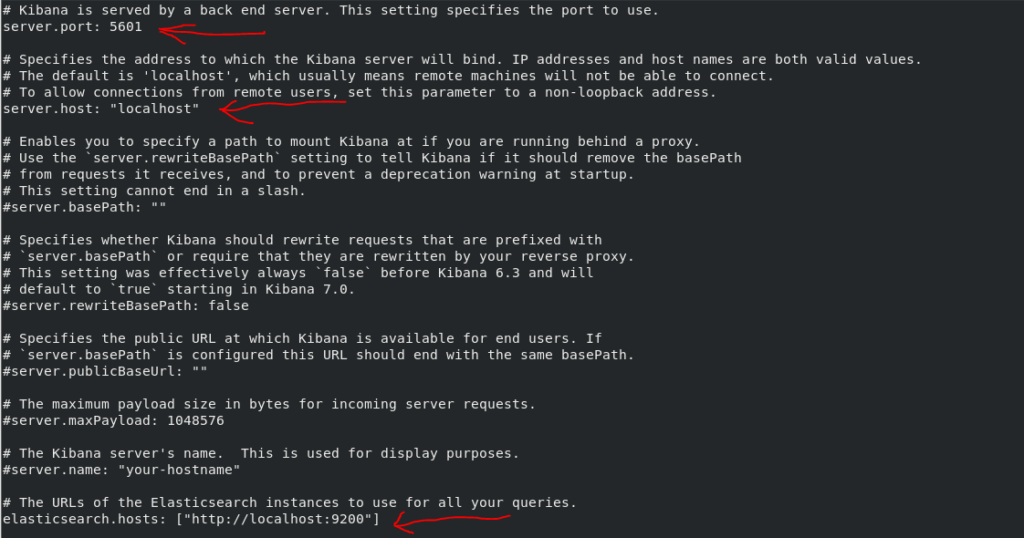1024x538 pixels.
Task: Click the red arrow pointing to server.port
Action: pyautogui.click(x=212, y=33)
